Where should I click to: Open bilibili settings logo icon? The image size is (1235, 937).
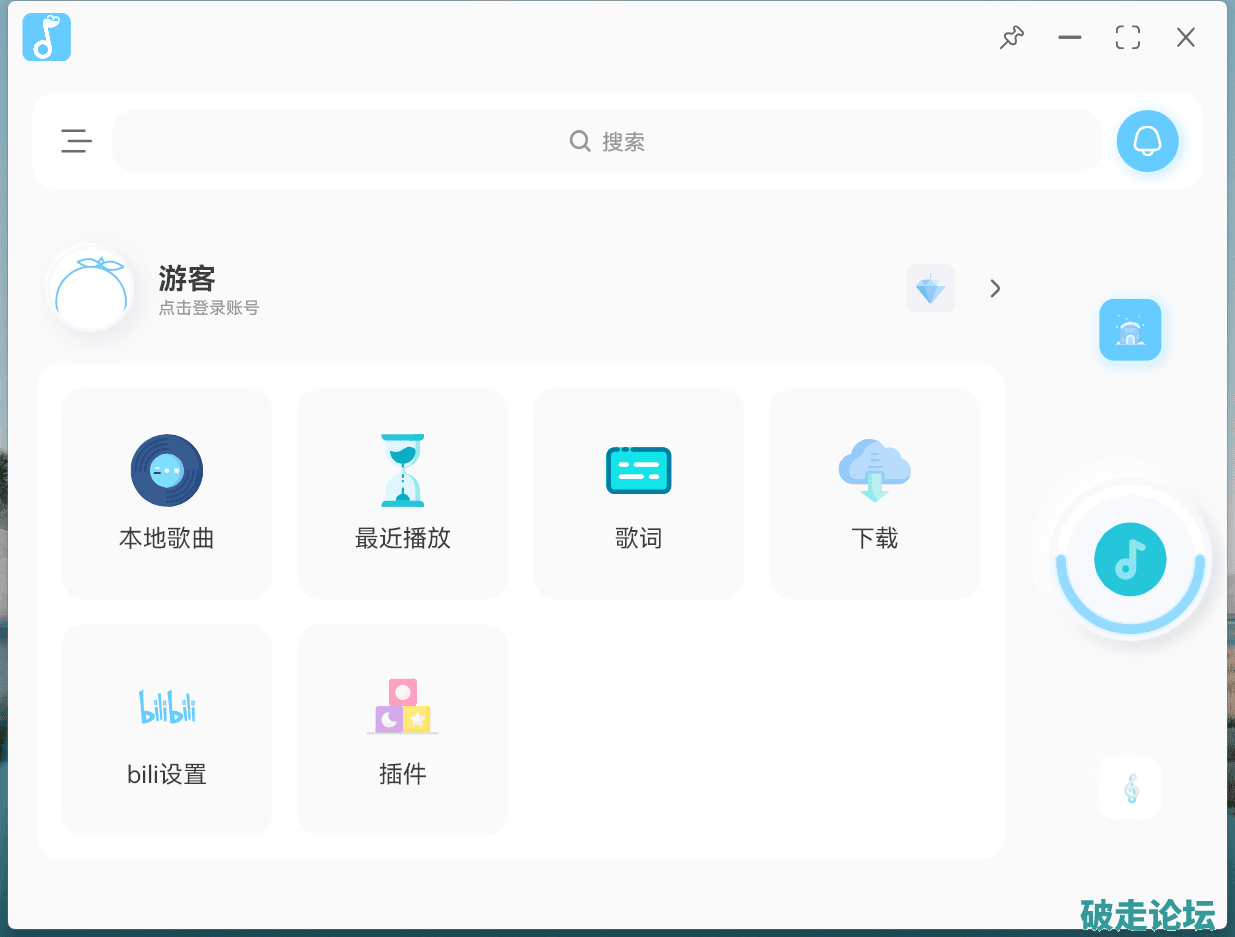tap(167, 706)
